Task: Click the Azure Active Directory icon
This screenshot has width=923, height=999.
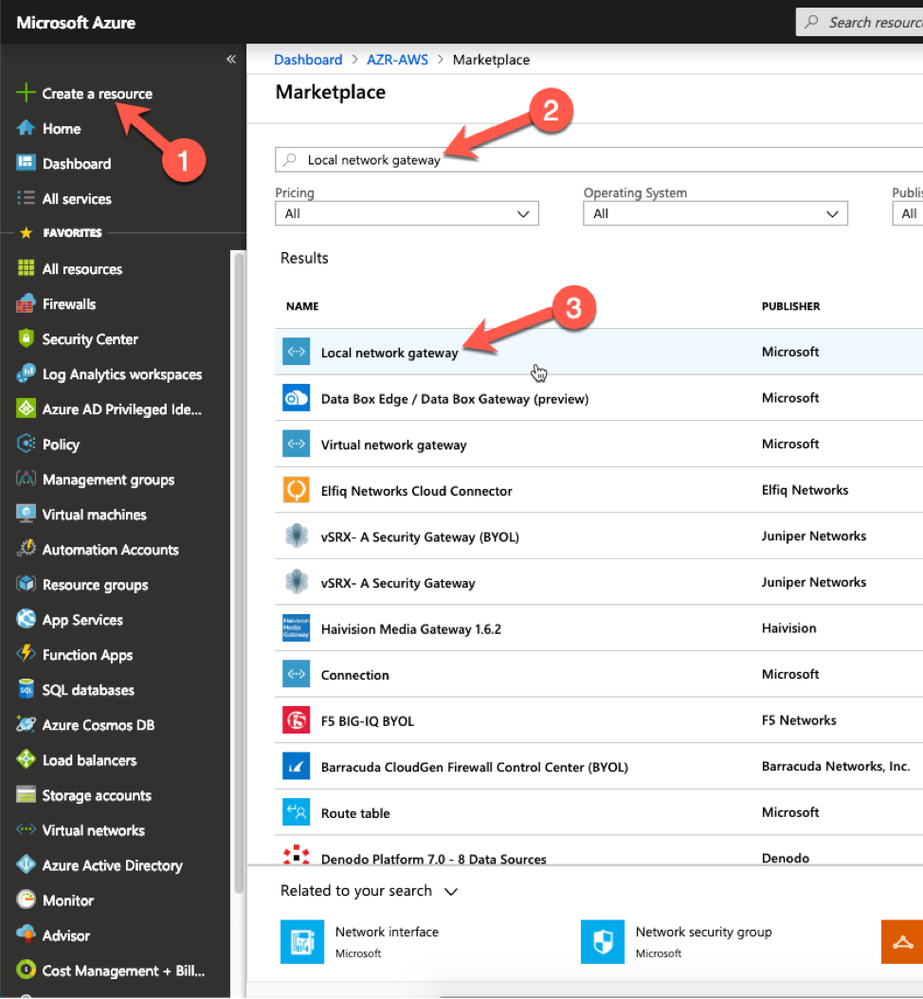Action: [25, 865]
